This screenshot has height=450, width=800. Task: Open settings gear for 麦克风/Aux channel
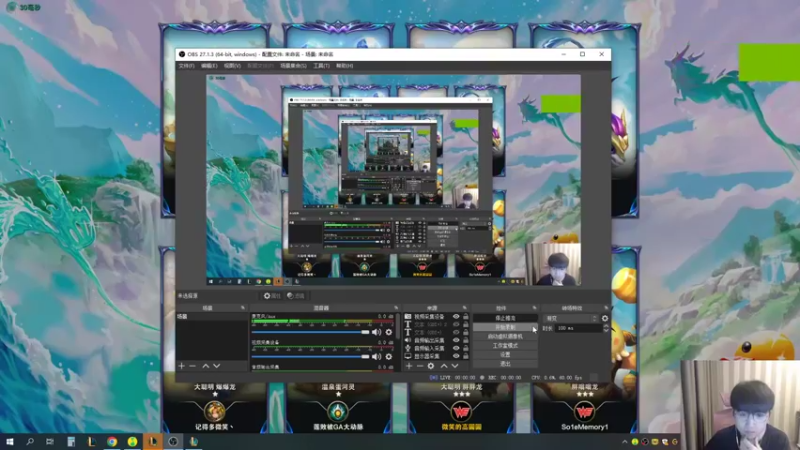[x=389, y=332]
